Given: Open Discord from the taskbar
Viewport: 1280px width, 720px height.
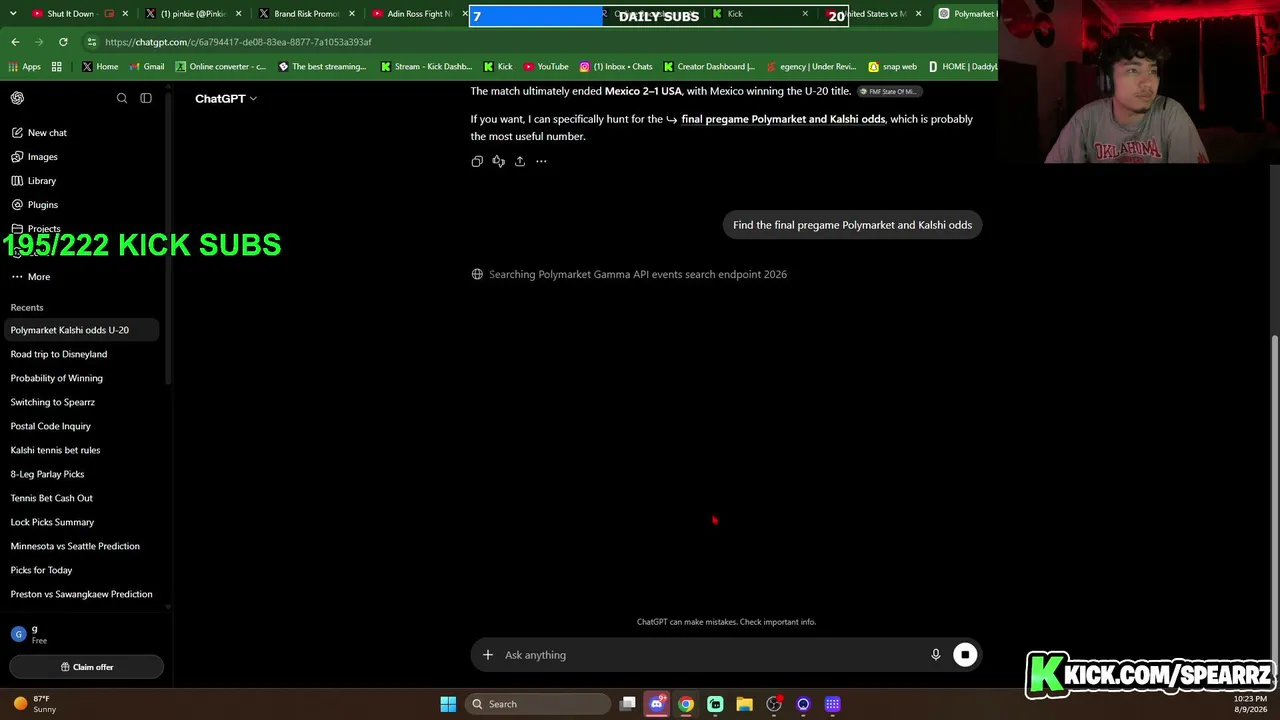Looking at the screenshot, I should point(657,704).
